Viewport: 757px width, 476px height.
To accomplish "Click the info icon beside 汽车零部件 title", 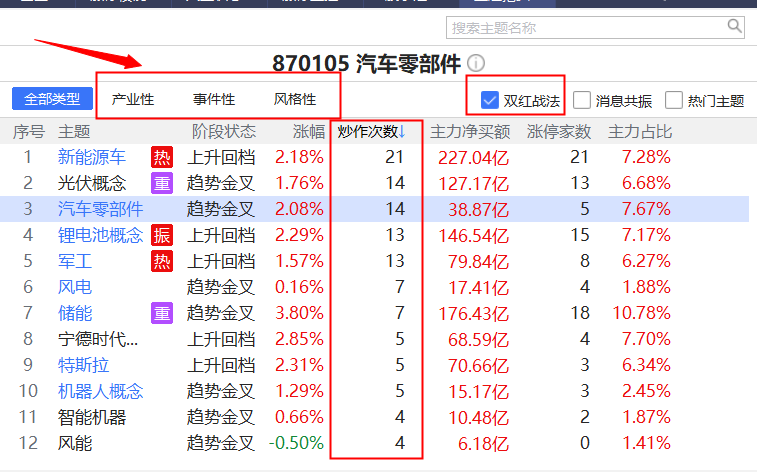I will (x=476, y=64).
